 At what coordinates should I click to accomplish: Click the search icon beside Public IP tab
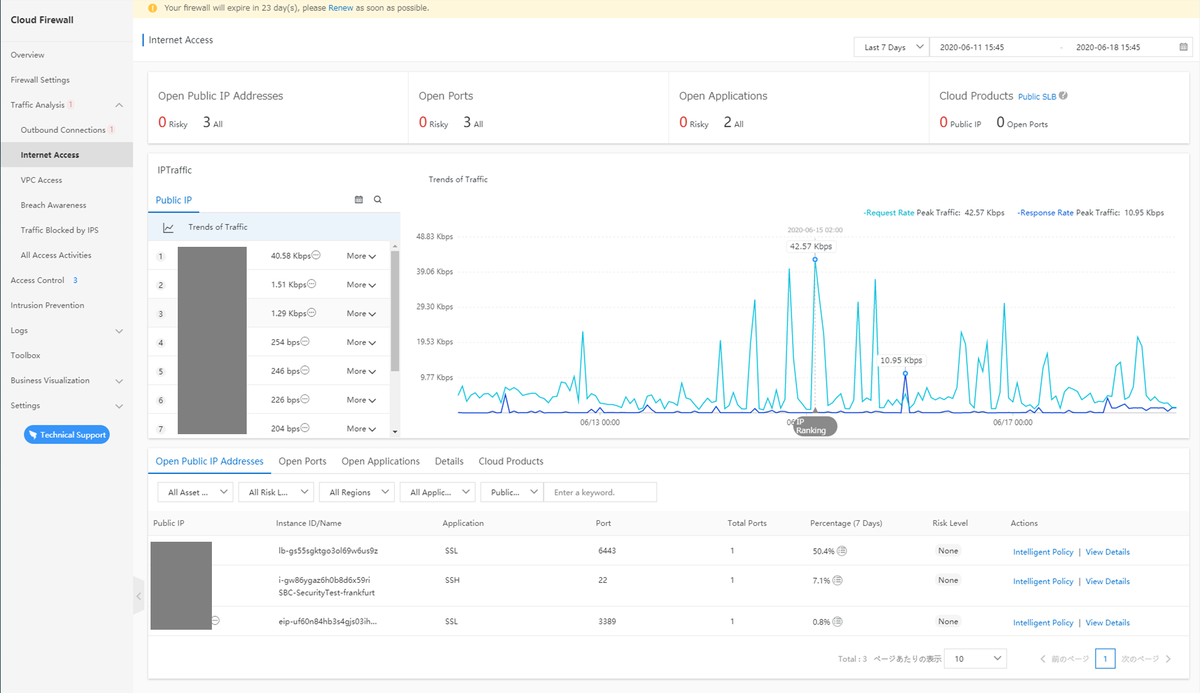(x=378, y=200)
